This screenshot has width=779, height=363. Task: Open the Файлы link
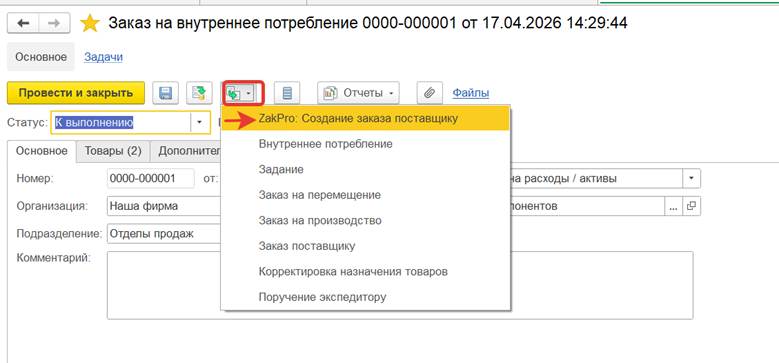point(470,93)
